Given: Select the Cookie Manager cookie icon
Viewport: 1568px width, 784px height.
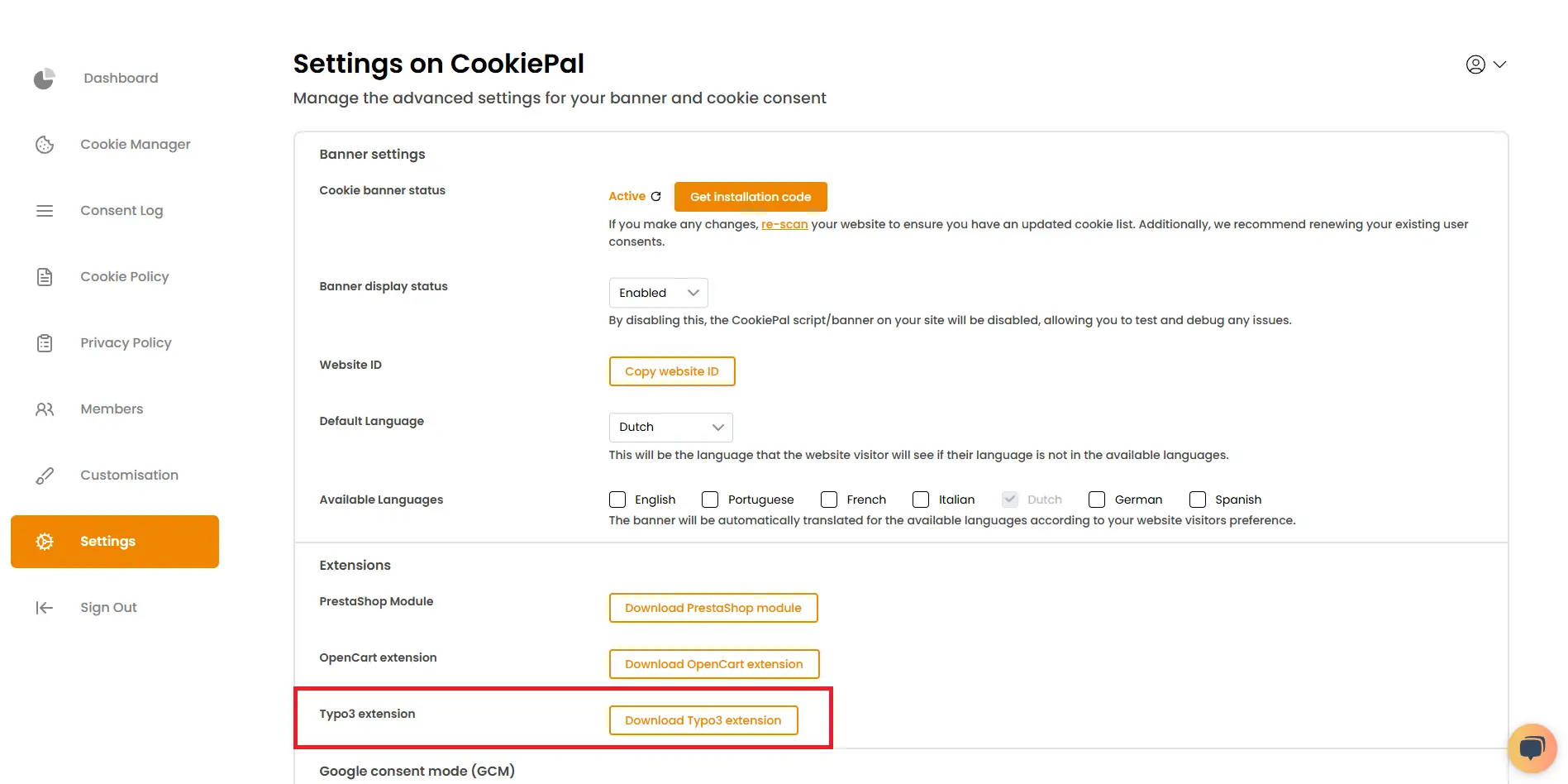Looking at the screenshot, I should coord(44,144).
